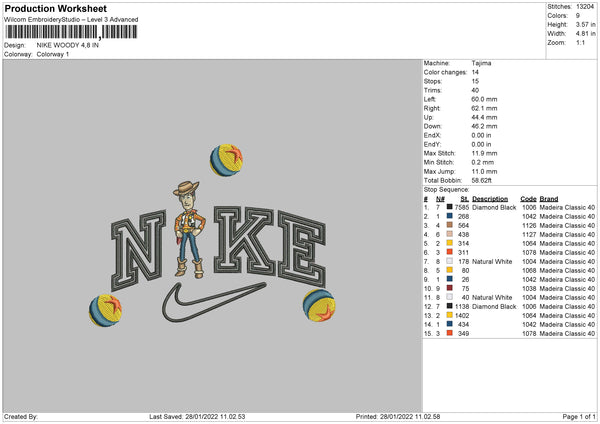Click the Luxo ball above the letters

click(x=226, y=160)
